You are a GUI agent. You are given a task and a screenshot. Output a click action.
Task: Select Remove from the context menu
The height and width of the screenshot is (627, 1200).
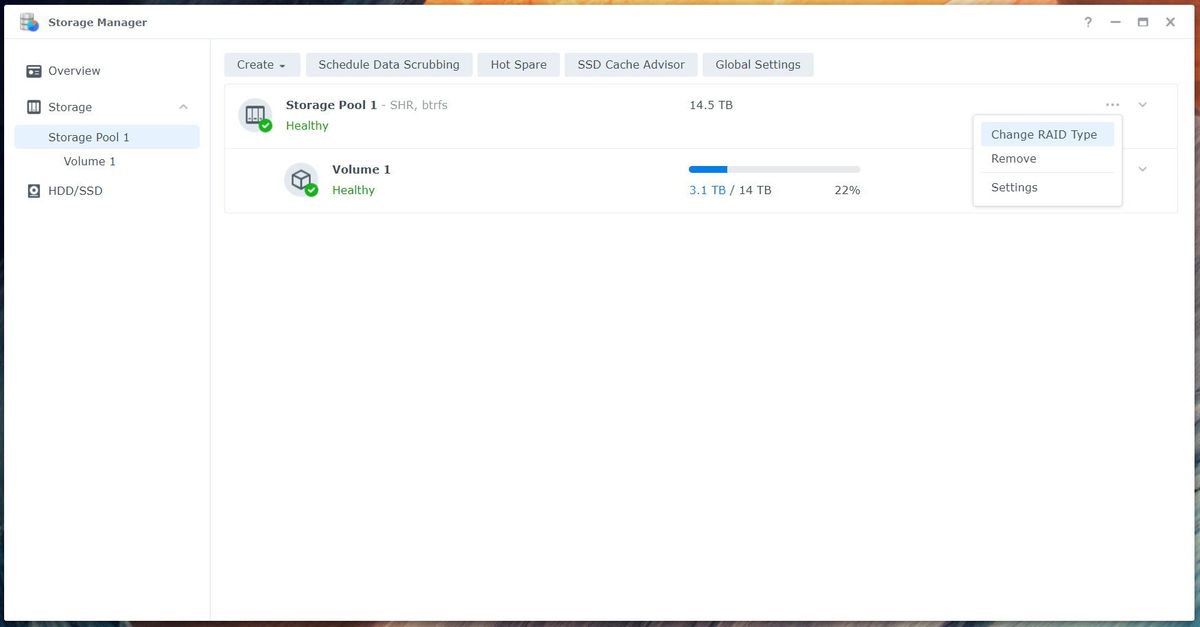(1013, 158)
